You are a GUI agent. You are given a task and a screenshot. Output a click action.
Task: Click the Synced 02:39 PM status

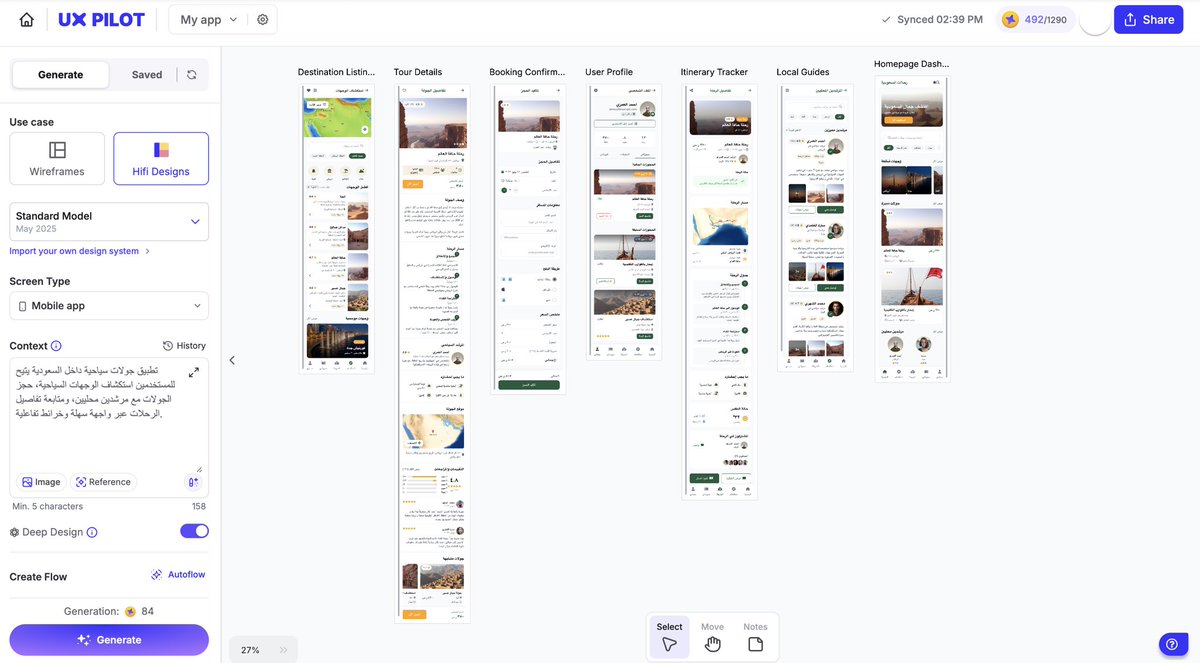click(x=932, y=19)
